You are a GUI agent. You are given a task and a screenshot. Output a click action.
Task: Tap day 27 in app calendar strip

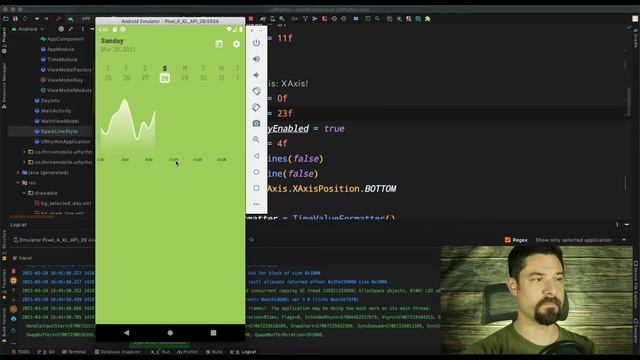click(145, 78)
